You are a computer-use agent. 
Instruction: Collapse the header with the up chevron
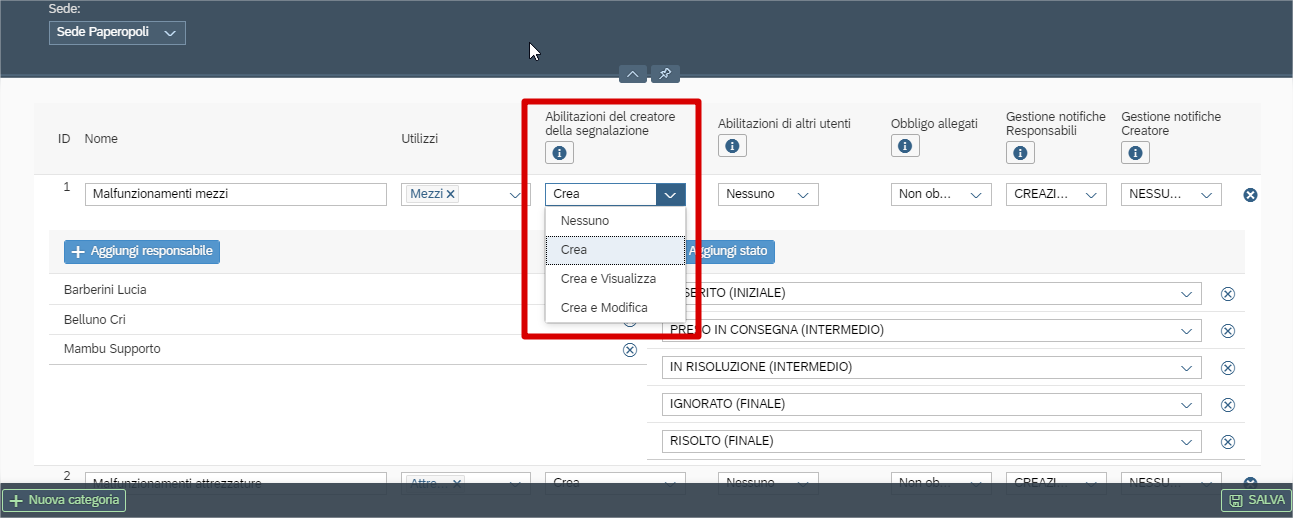(633, 73)
